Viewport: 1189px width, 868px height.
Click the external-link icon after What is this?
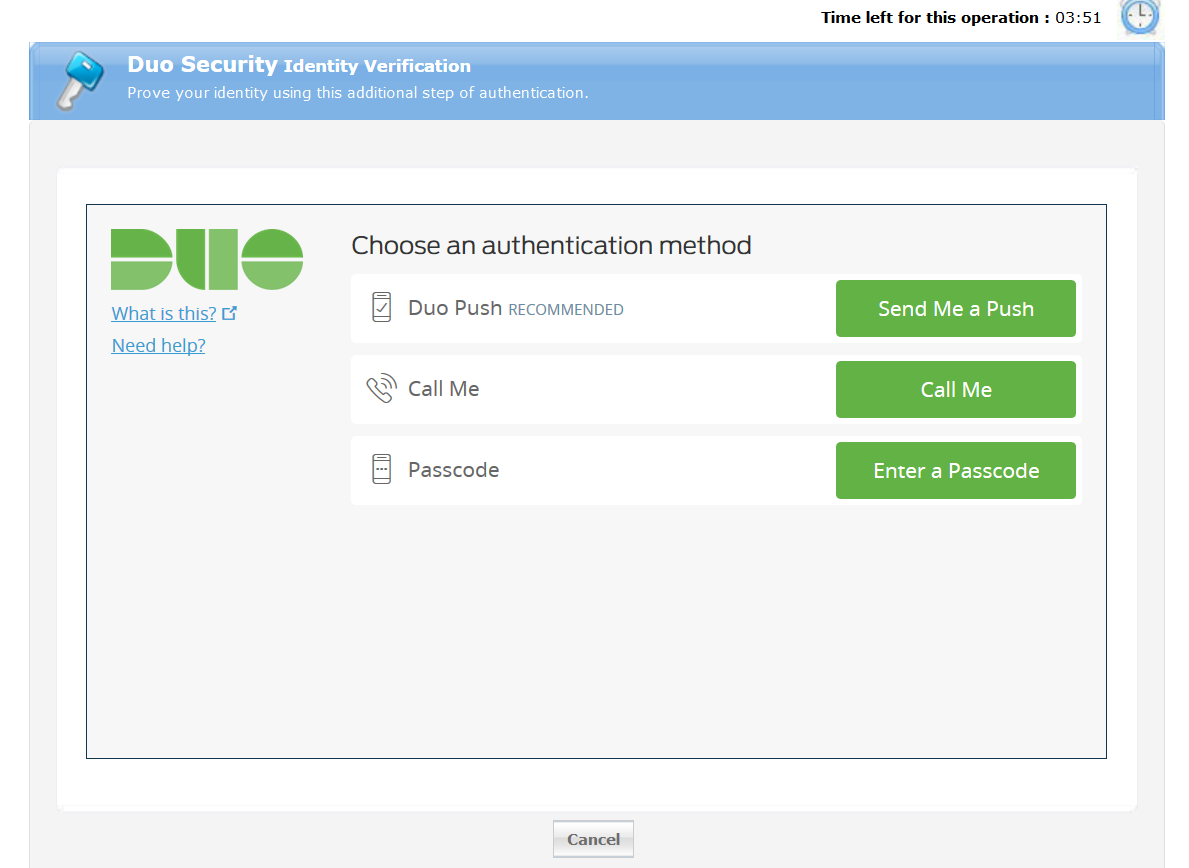(x=230, y=313)
